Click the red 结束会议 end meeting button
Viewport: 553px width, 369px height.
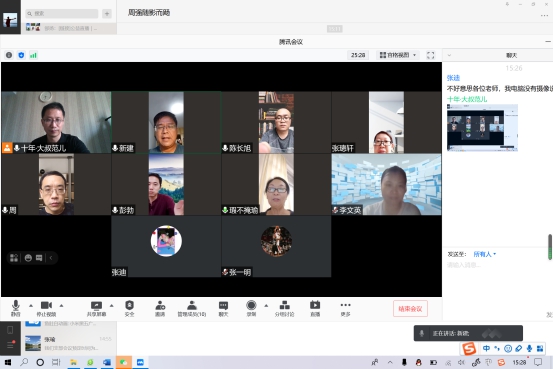point(410,309)
